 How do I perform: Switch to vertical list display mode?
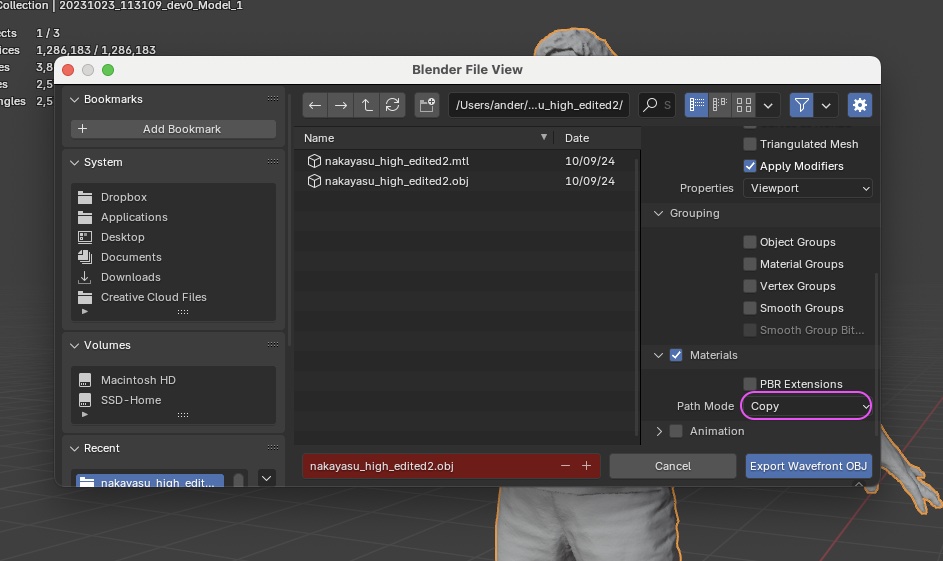click(696, 105)
